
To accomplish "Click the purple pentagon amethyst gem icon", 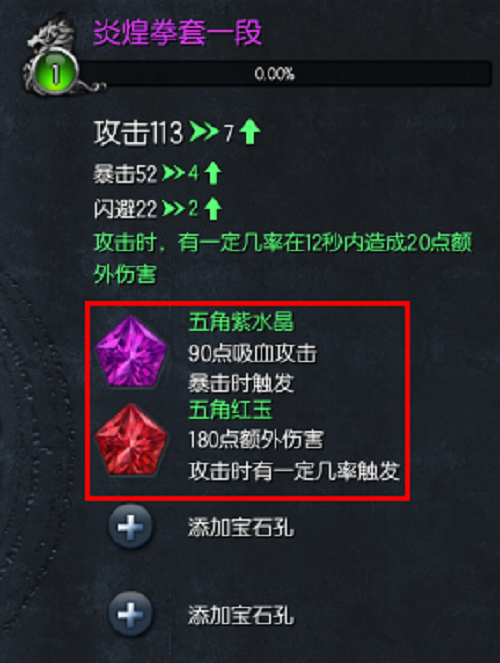I will 131,352.
